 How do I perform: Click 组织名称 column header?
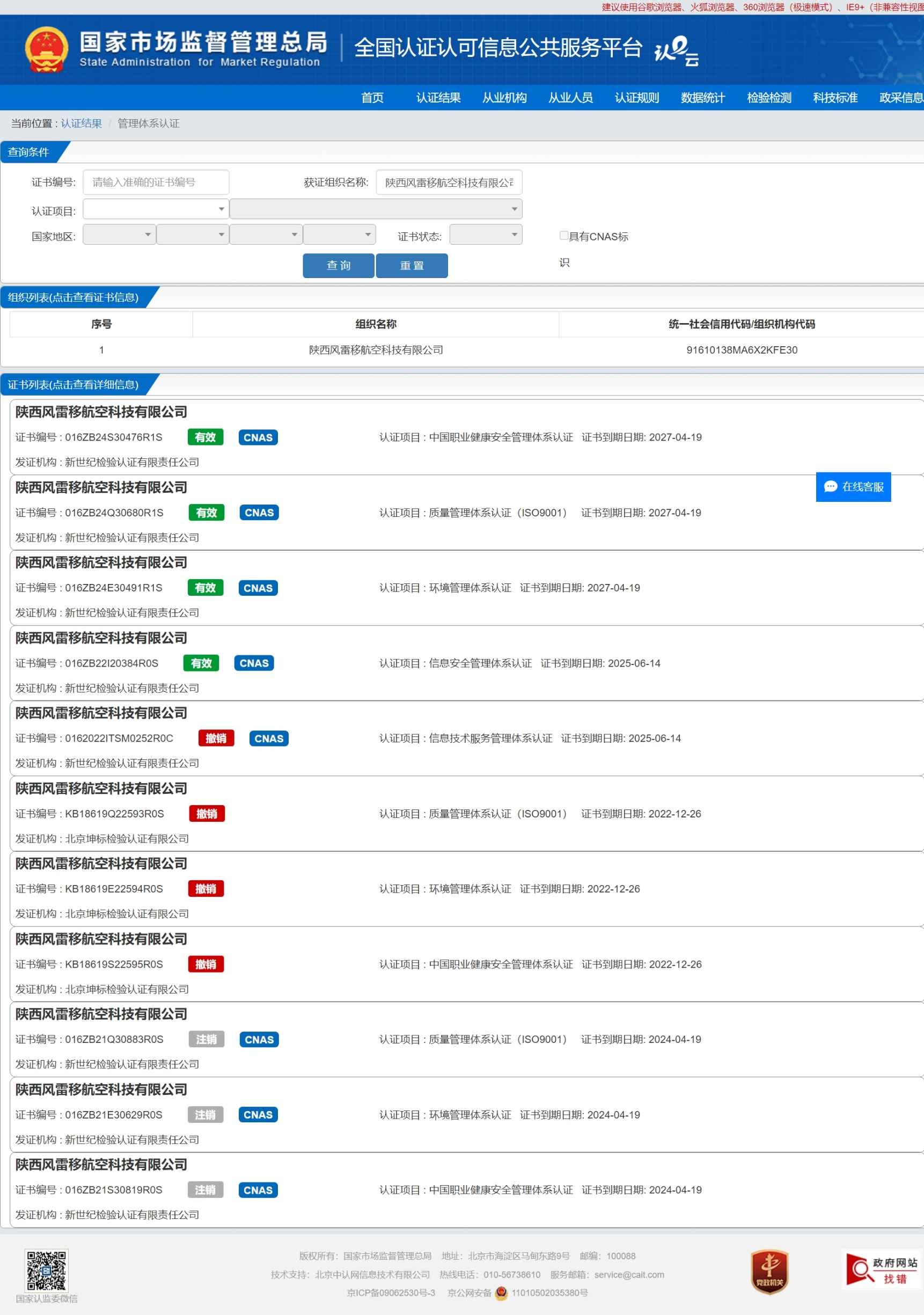pos(376,324)
